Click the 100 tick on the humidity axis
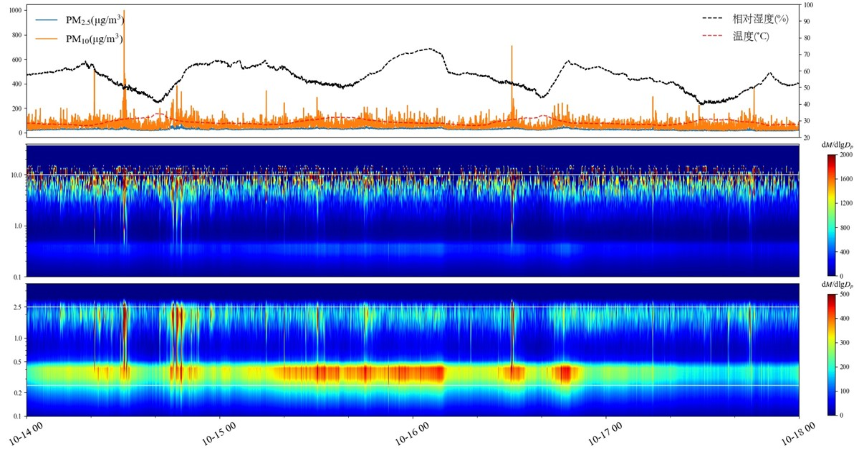This screenshot has height=452, width=864. click(808, 5)
